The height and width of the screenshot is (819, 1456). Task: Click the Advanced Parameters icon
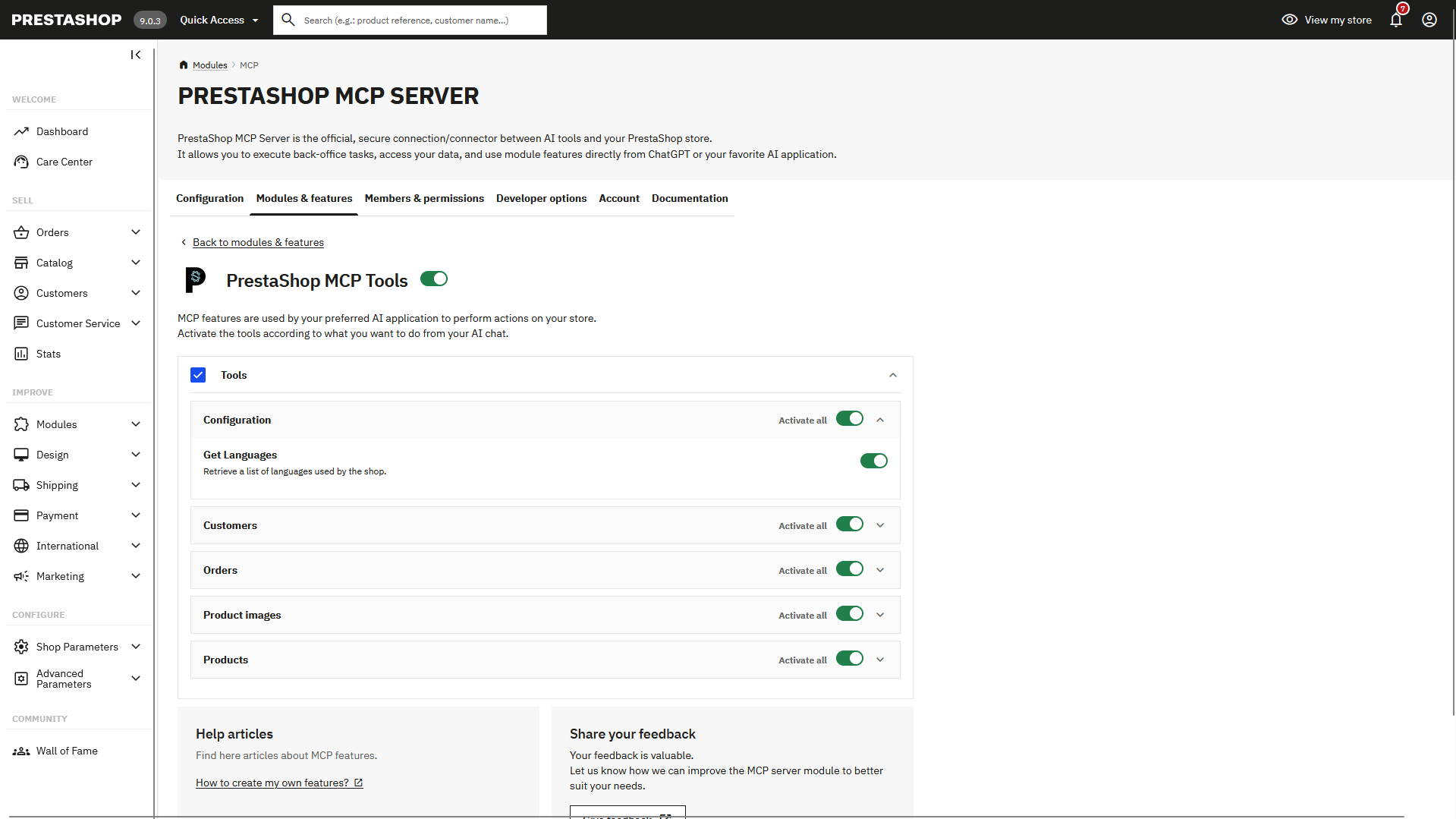[x=21, y=679]
